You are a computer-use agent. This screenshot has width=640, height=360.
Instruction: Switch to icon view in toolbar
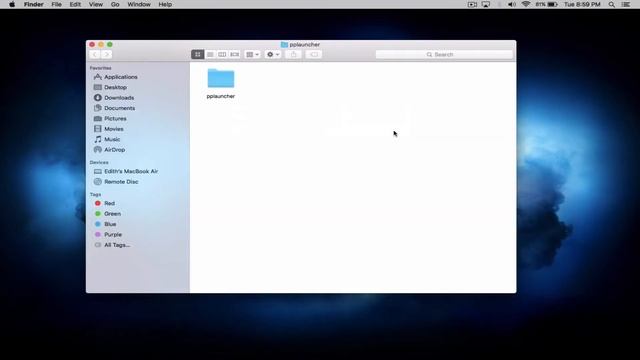(x=198, y=54)
